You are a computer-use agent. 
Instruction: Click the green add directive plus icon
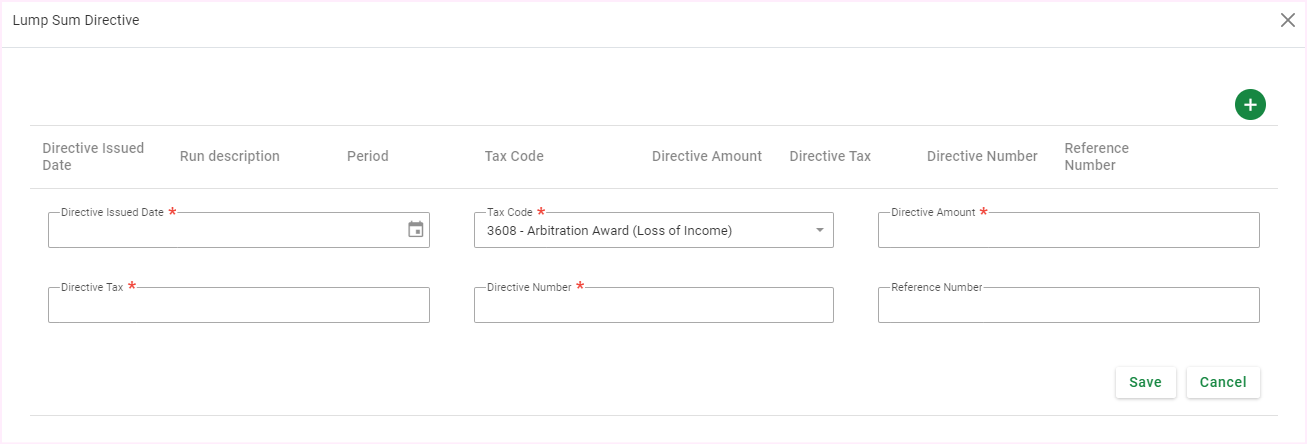(x=1250, y=104)
